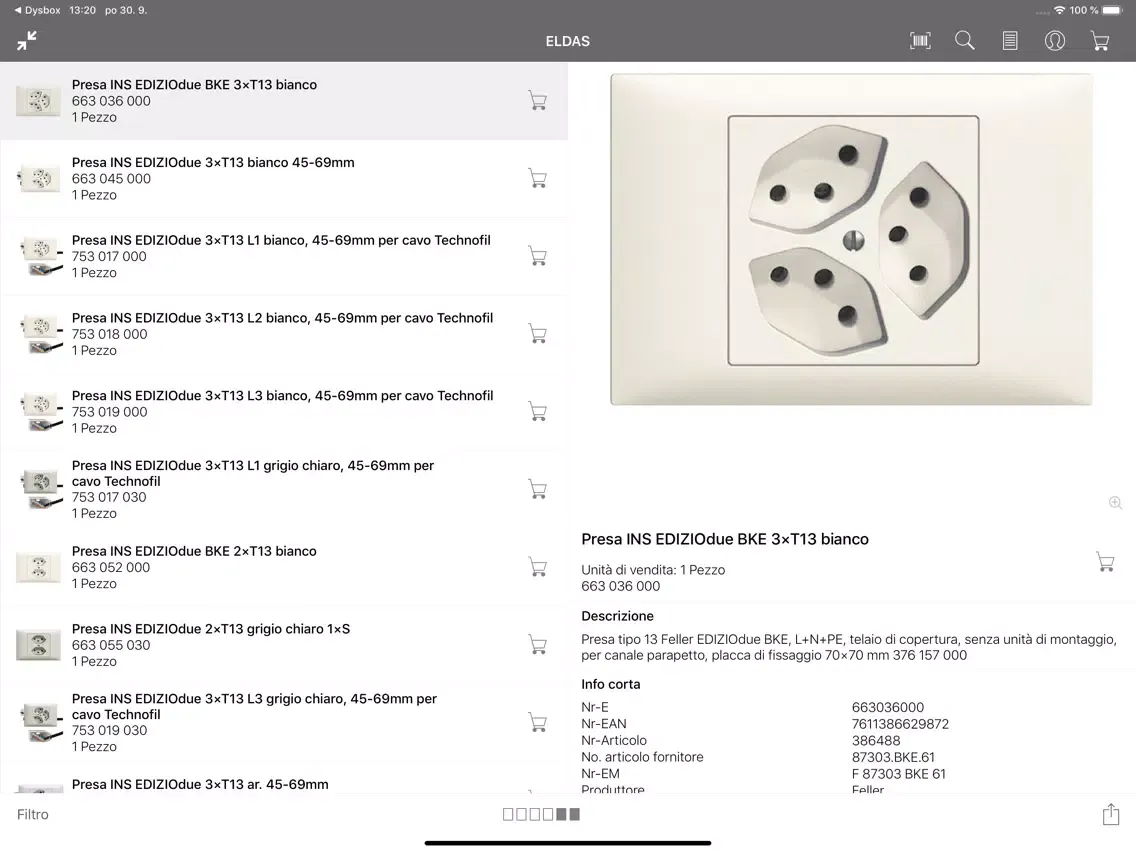Select thumbnail of 3×T13 L1 grigio chiaro item

pos(41,489)
